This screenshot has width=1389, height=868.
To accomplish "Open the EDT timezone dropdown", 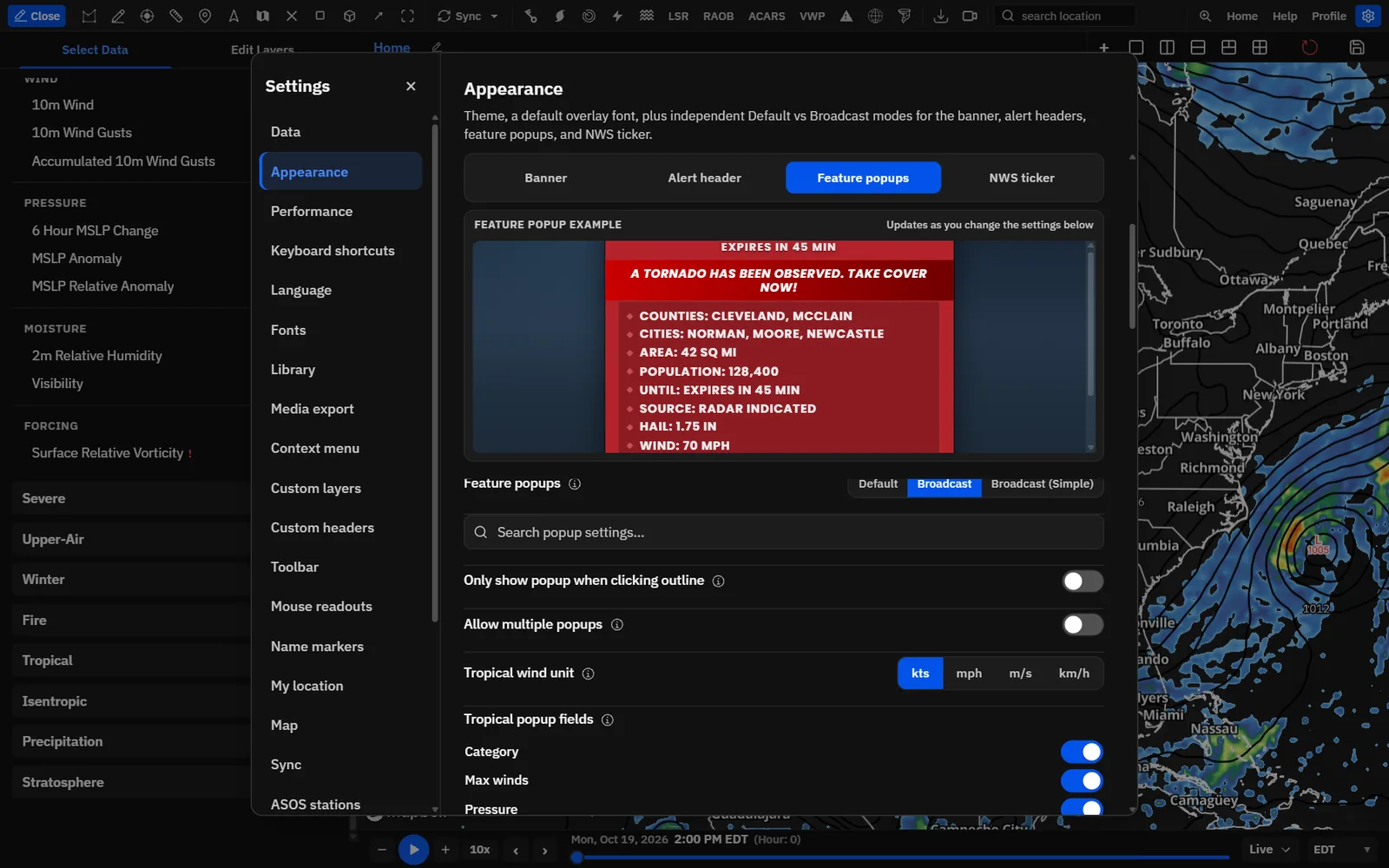I will pyautogui.click(x=1341, y=849).
